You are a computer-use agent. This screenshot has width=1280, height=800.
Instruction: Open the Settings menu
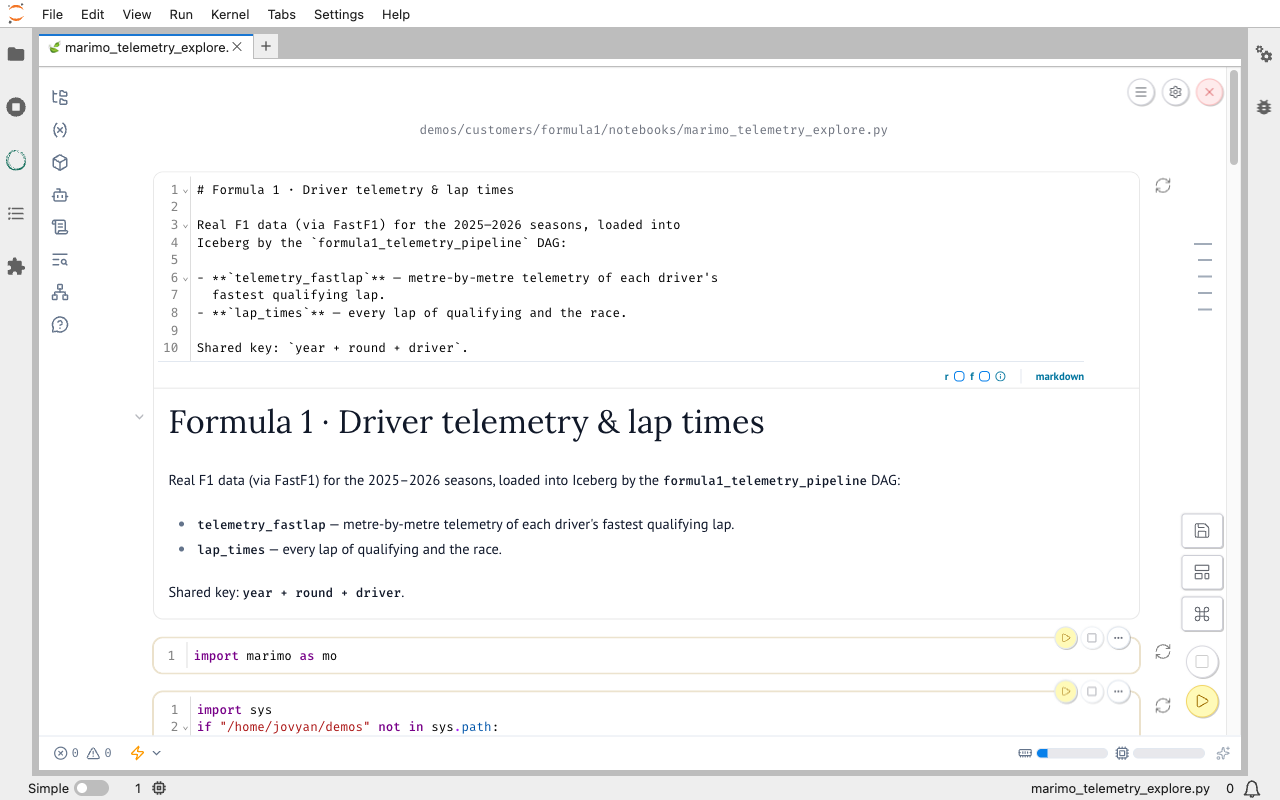[x=339, y=14]
